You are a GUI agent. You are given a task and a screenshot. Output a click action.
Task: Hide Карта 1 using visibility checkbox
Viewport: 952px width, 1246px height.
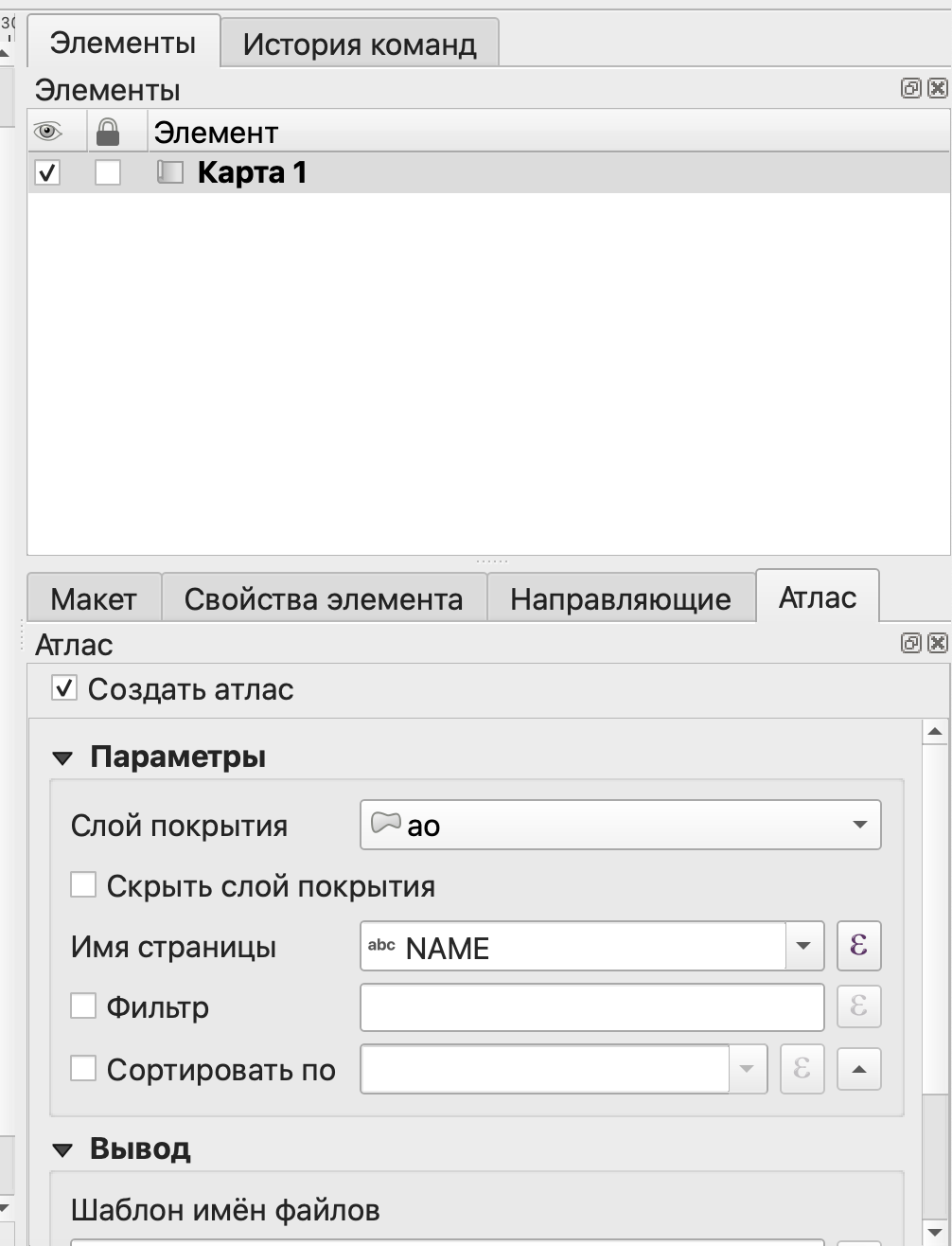click(47, 173)
